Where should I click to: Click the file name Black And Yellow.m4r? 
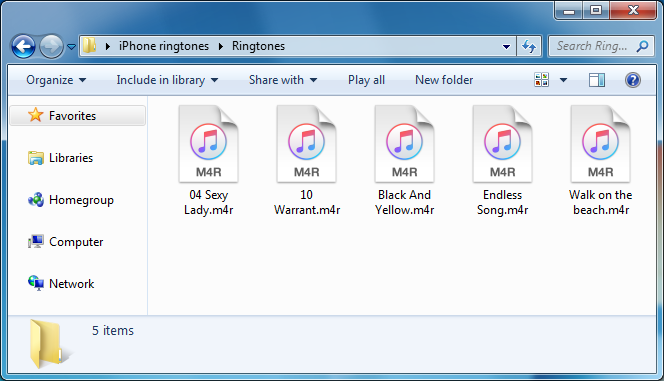click(x=404, y=202)
